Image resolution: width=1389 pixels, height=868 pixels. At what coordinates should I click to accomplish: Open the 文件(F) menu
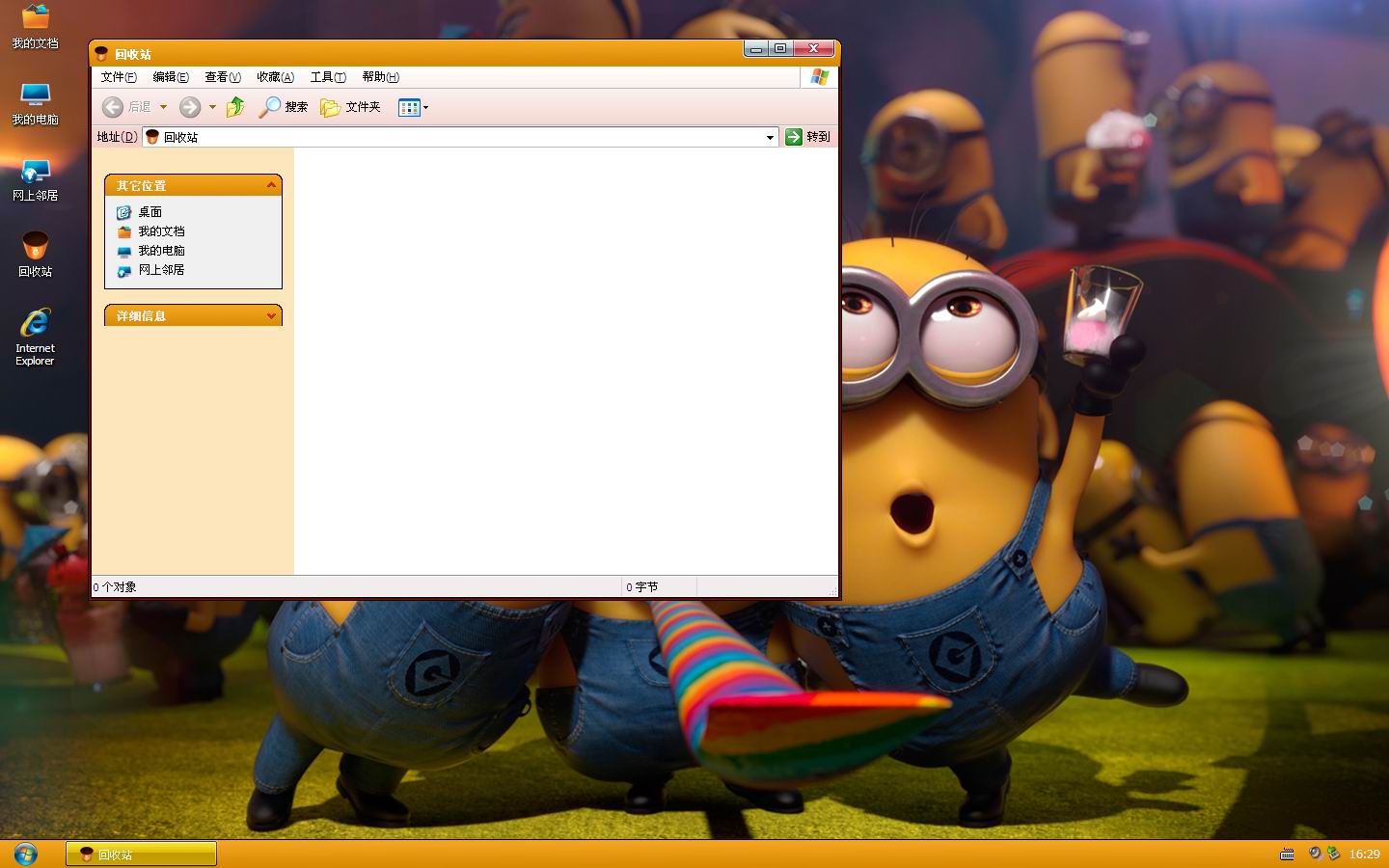coord(119,77)
